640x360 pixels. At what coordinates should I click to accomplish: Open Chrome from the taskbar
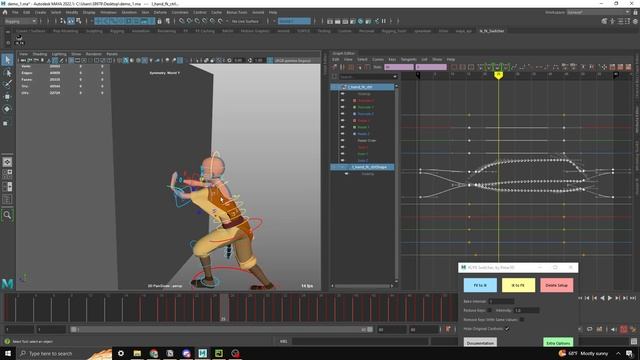click(x=153, y=353)
